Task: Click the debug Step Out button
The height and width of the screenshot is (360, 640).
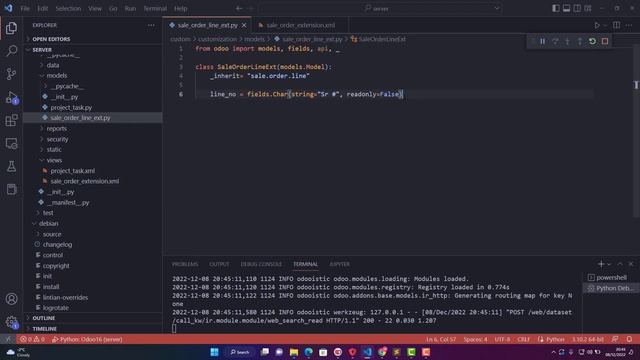Action: (580, 41)
